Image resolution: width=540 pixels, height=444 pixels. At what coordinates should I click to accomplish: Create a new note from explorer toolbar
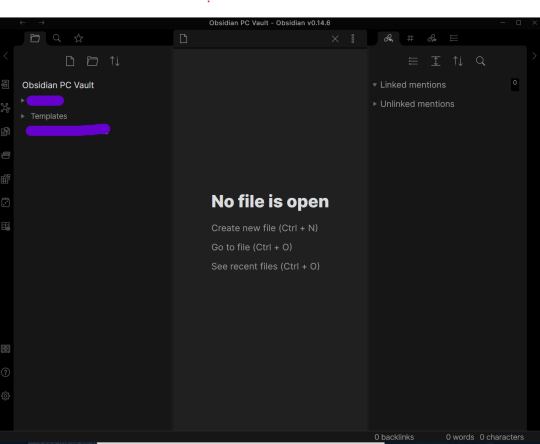tap(70, 61)
